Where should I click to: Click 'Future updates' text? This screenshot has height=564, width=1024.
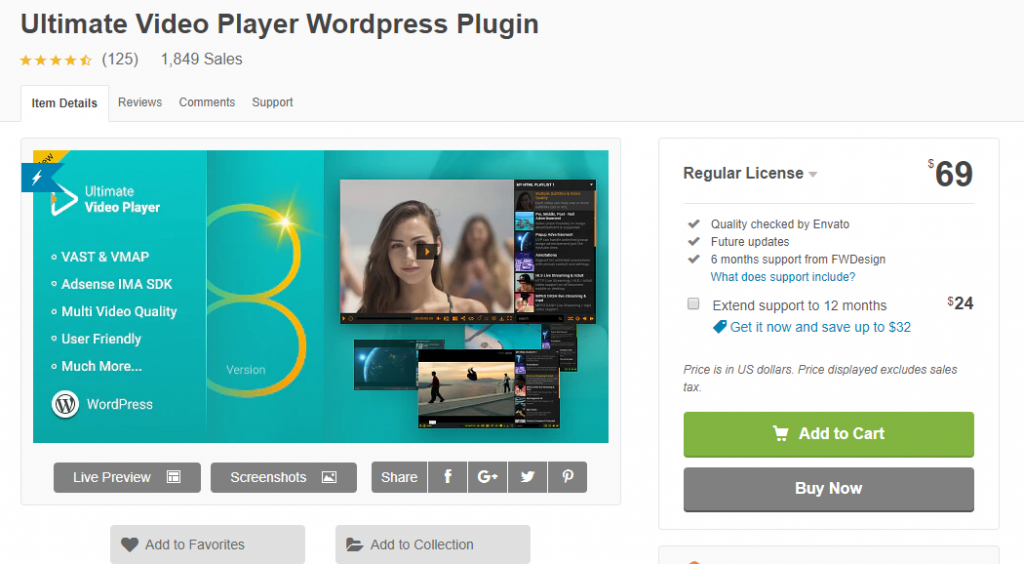click(750, 242)
